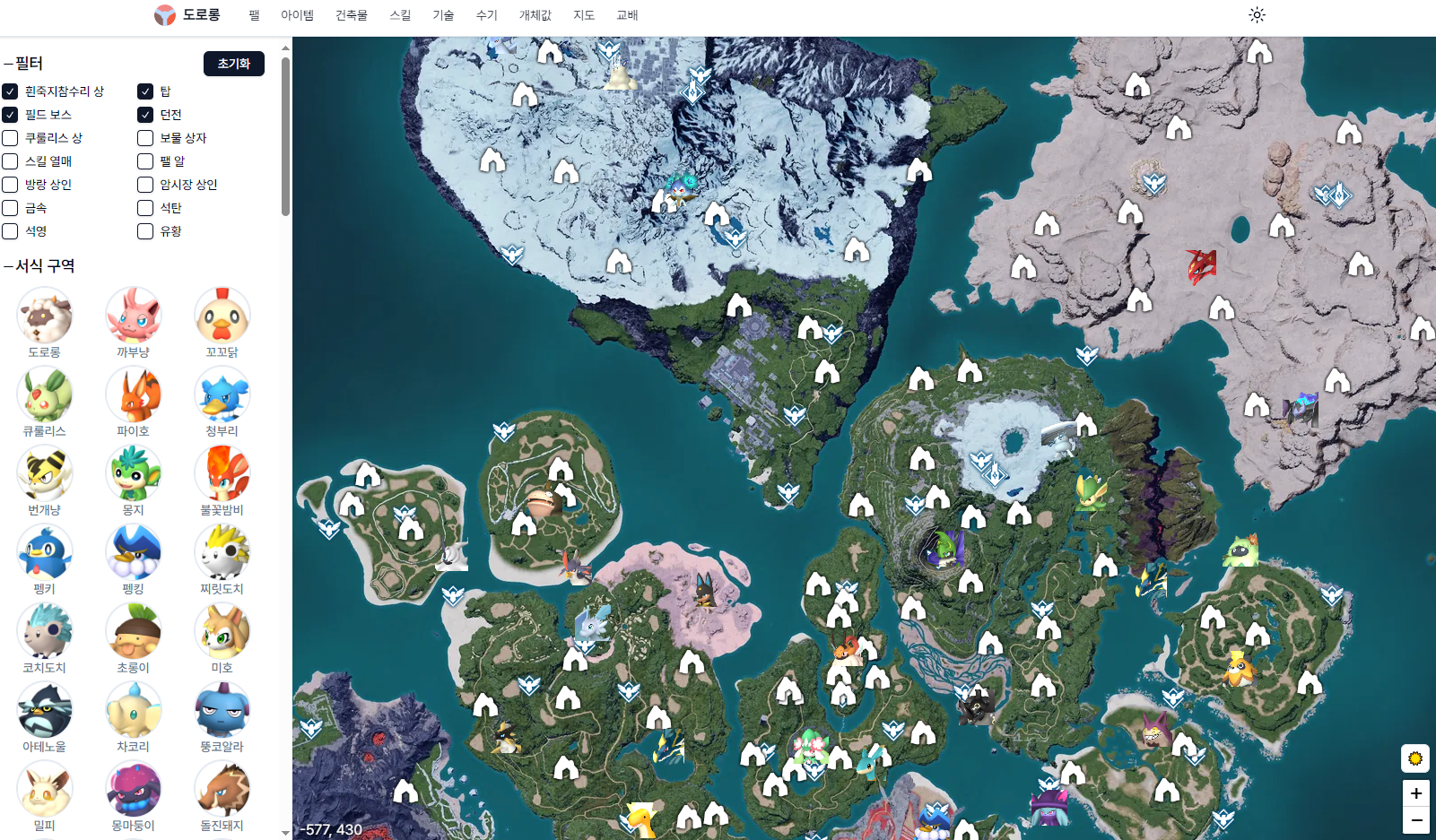Enable the 보물 상자 filter
Image resolution: width=1436 pixels, height=840 pixels.
145,138
